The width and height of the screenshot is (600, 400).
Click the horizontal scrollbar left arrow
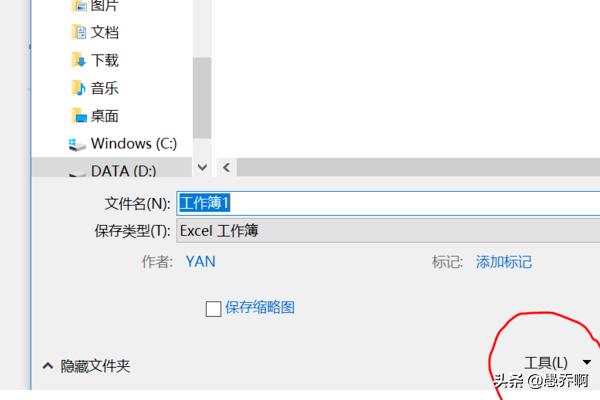point(227,167)
